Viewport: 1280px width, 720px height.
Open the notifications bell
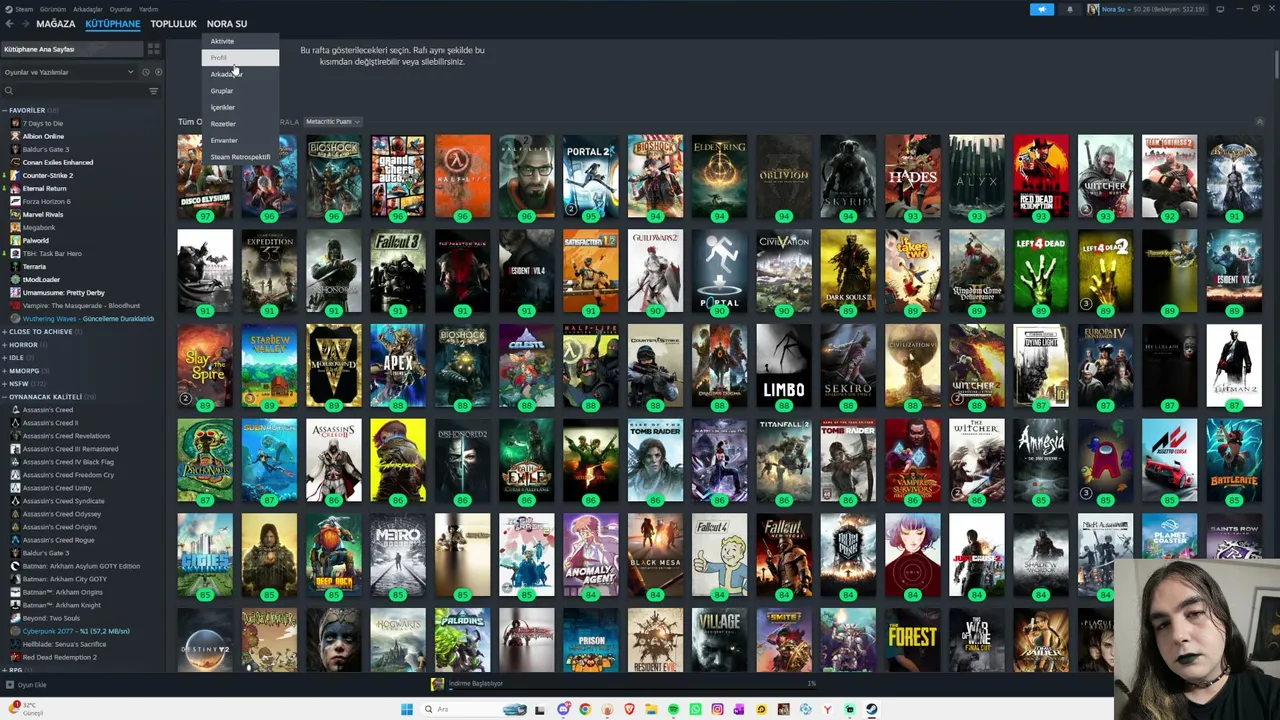pyautogui.click(x=1069, y=9)
